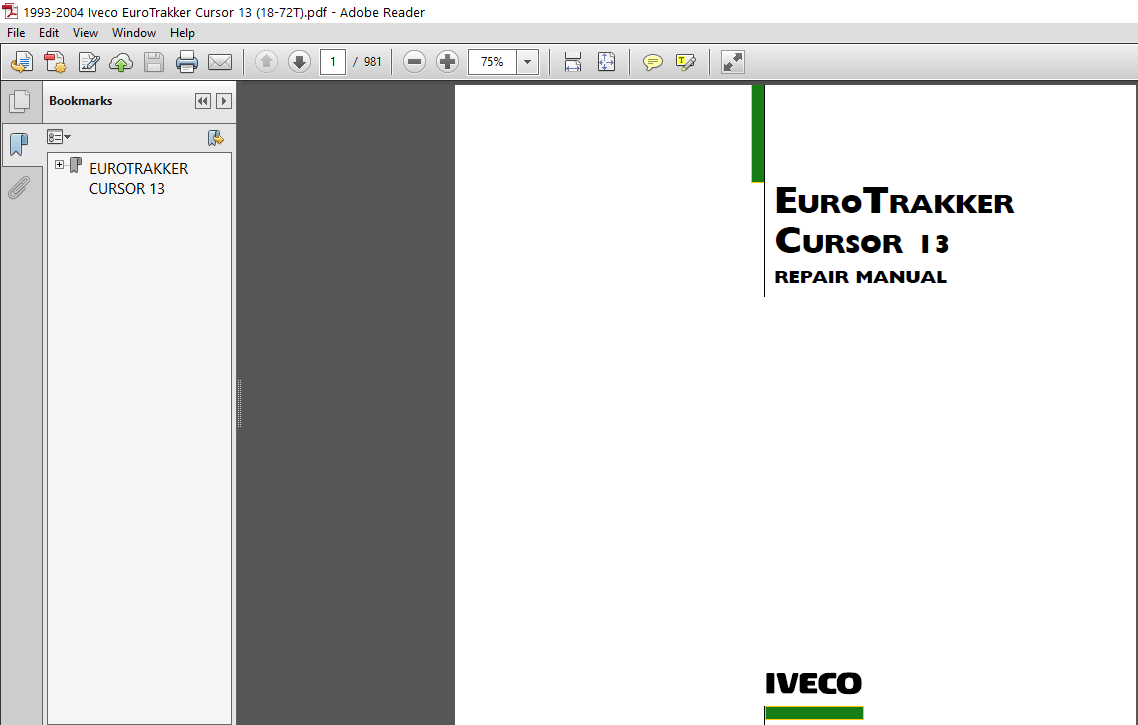Open the bookmarks options dropdown menu
This screenshot has height=725, width=1138.
(59, 136)
